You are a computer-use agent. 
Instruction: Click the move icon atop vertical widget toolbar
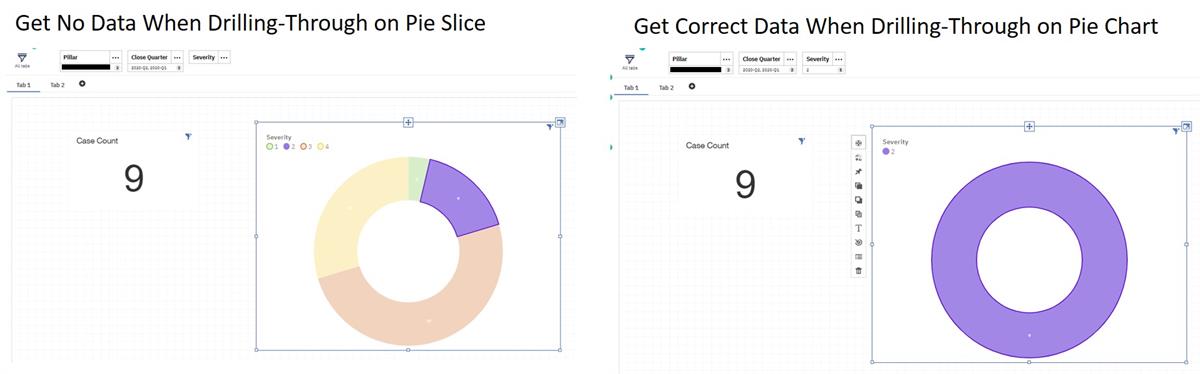tap(858, 144)
